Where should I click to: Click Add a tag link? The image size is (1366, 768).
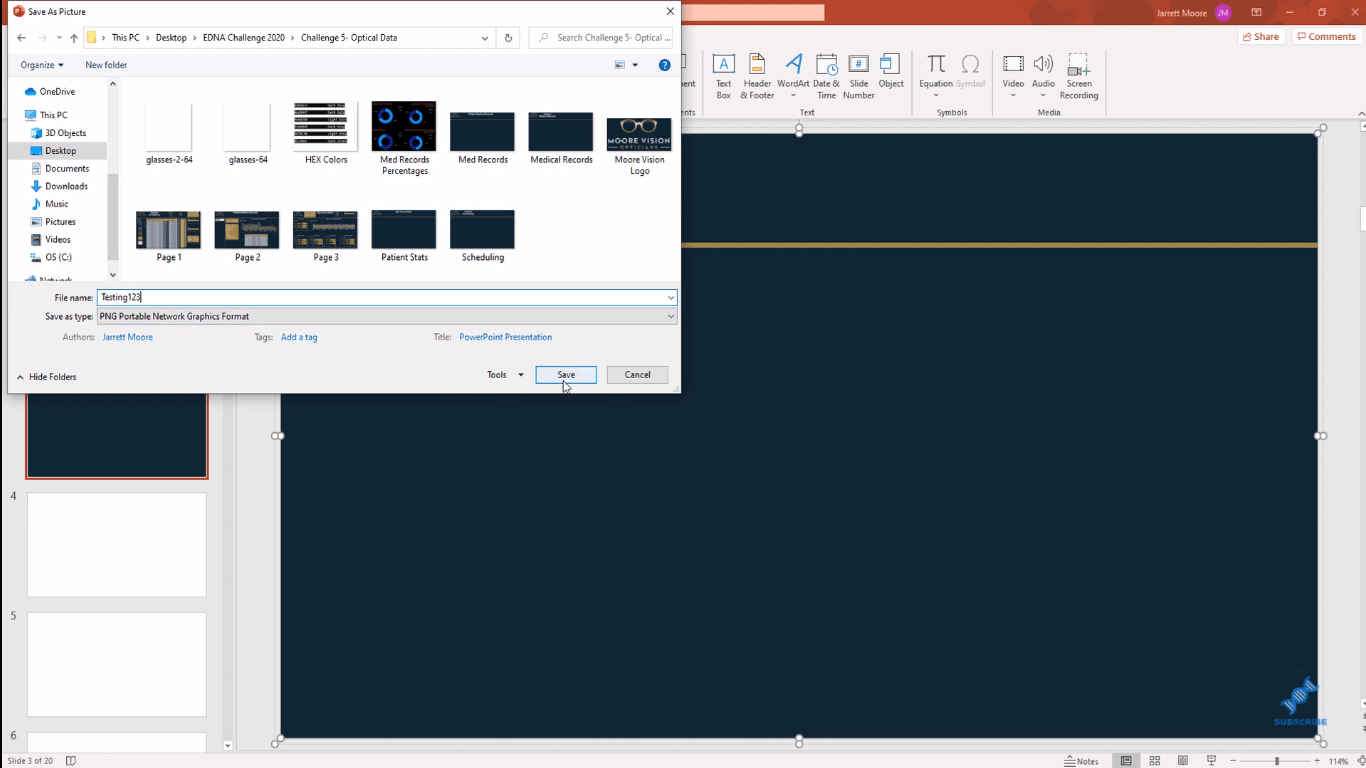coord(299,337)
